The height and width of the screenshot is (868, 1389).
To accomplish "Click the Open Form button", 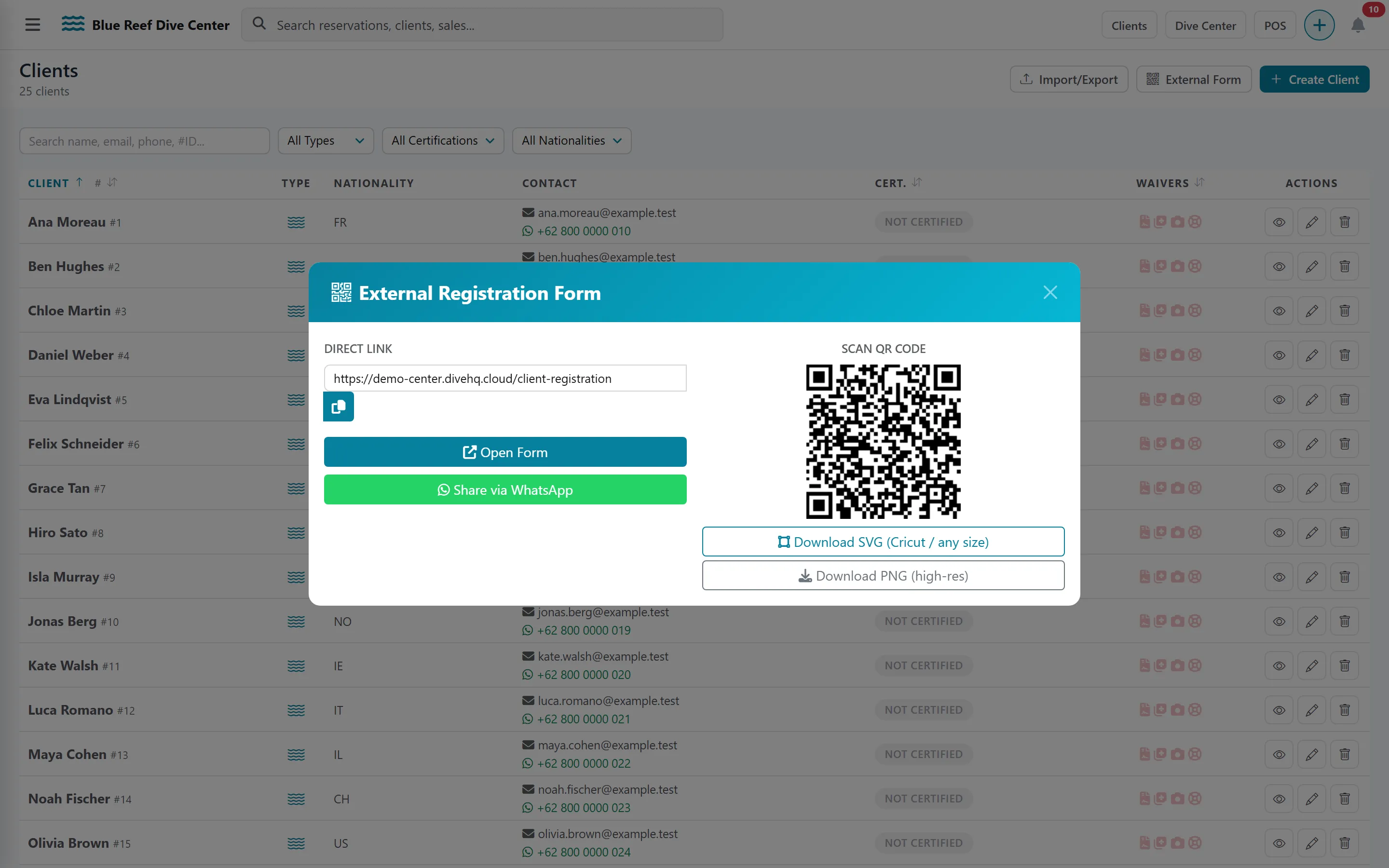I will pos(505,452).
